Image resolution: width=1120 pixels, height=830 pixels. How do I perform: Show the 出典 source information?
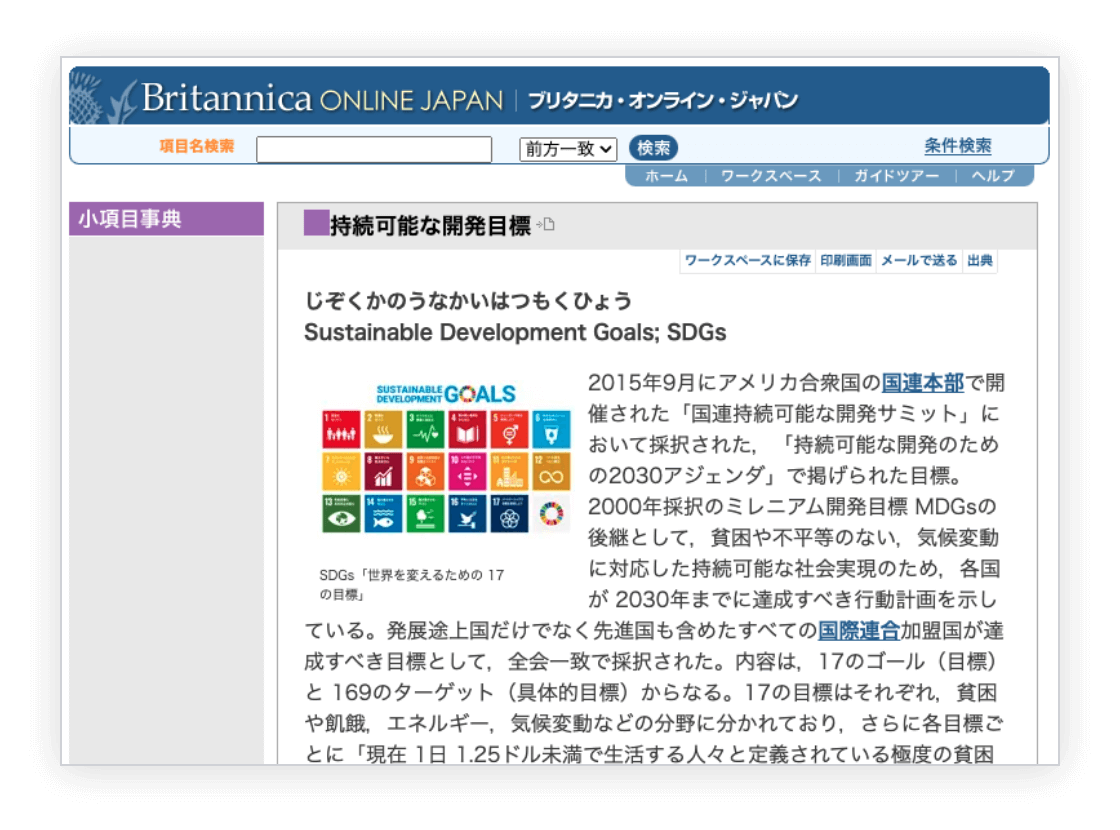point(980,261)
